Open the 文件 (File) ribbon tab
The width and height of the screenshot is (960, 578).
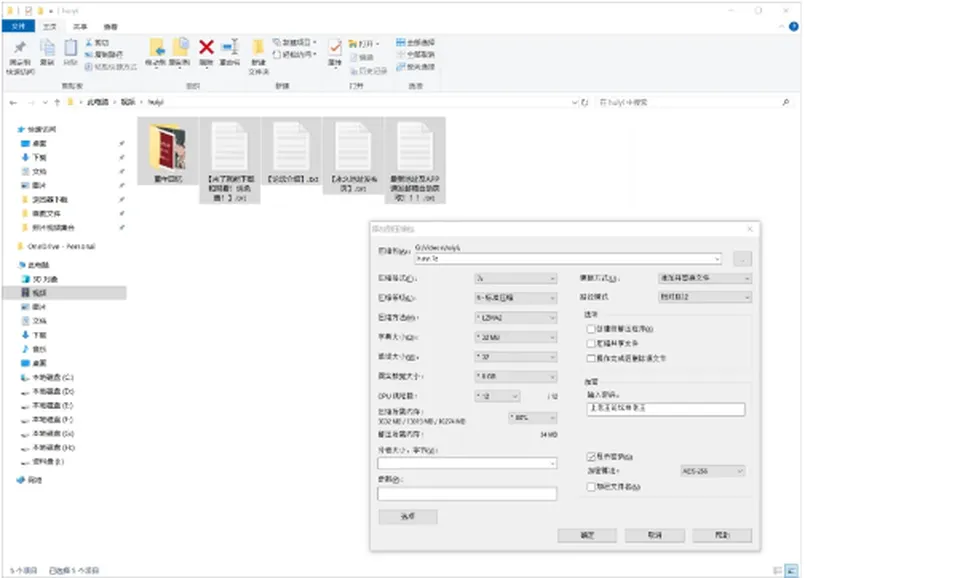tap(18, 26)
